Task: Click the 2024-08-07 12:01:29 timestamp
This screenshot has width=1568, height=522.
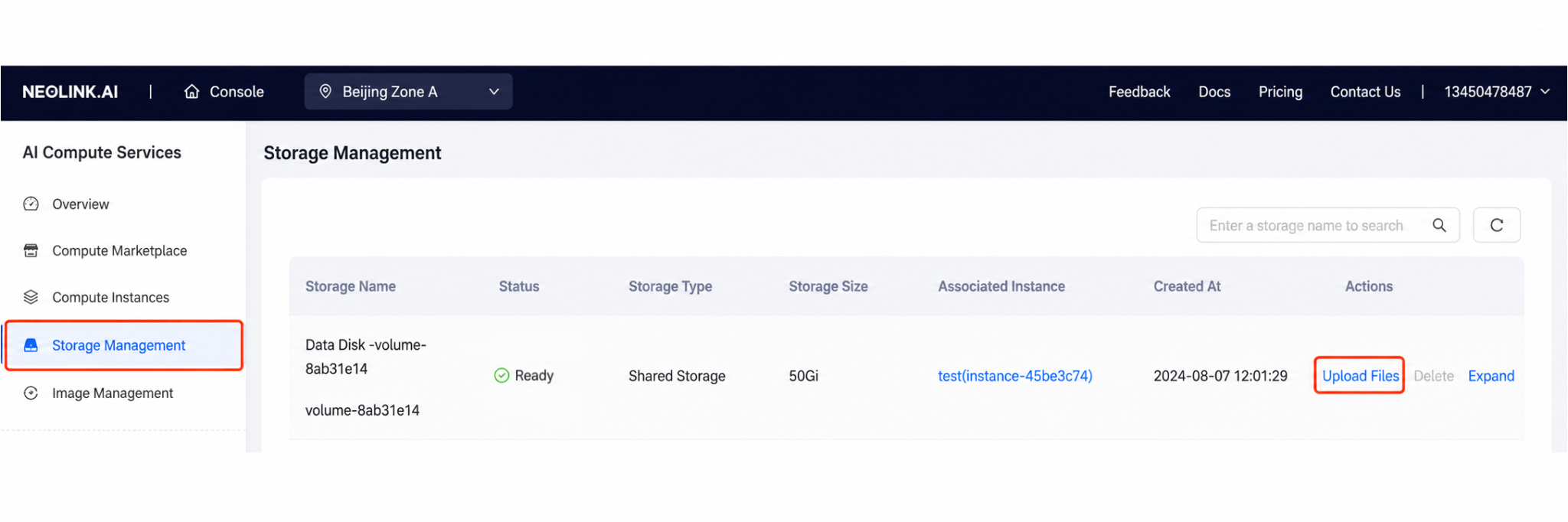Action: 1220,376
